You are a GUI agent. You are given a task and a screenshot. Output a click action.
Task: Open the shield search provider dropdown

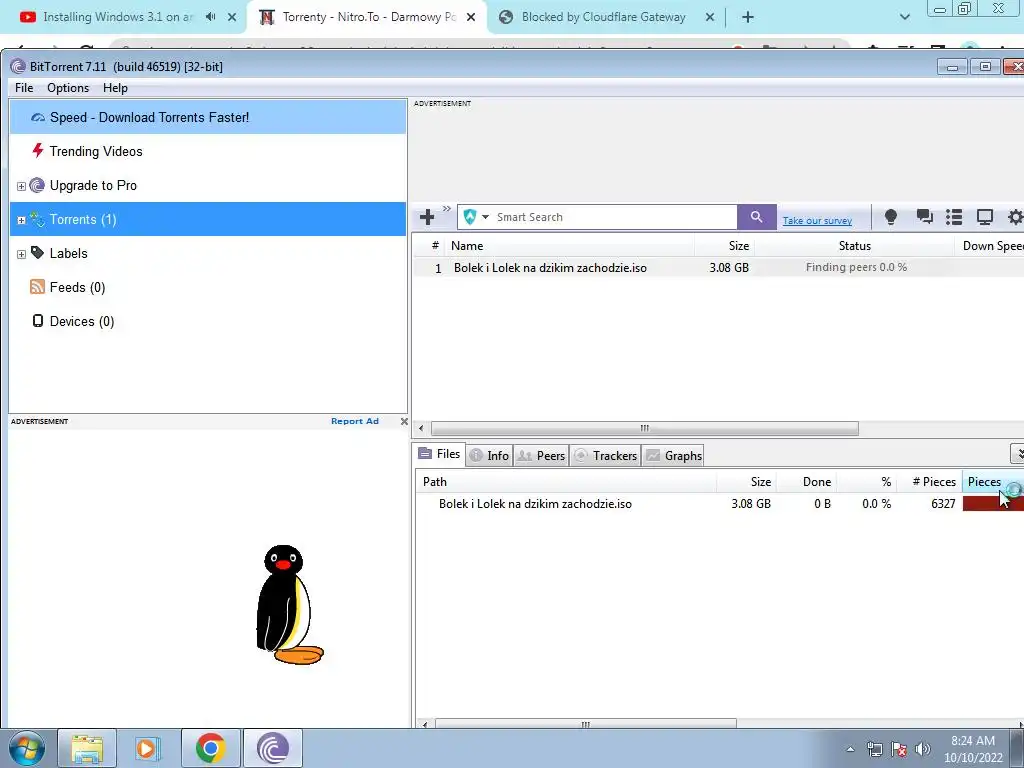(x=485, y=217)
